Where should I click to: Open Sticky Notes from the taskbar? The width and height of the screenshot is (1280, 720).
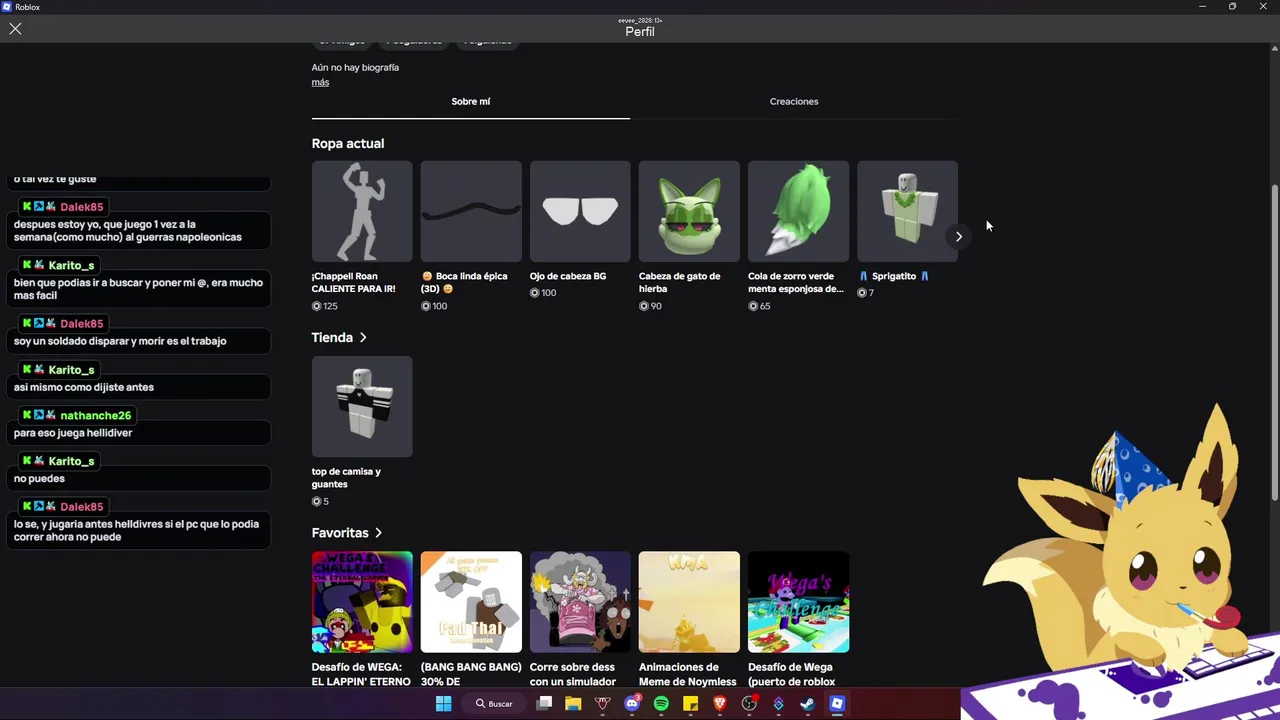click(x=690, y=704)
